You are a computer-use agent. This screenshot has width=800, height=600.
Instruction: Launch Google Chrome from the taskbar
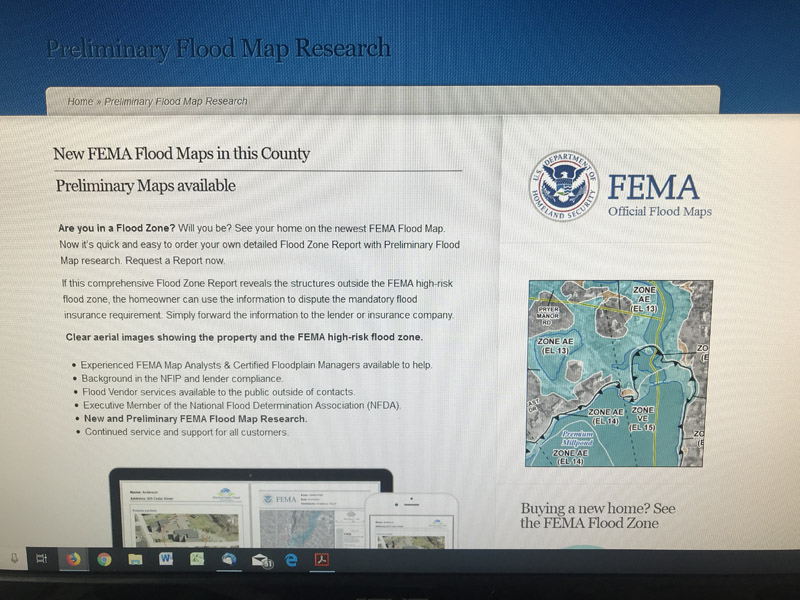tap(104, 560)
